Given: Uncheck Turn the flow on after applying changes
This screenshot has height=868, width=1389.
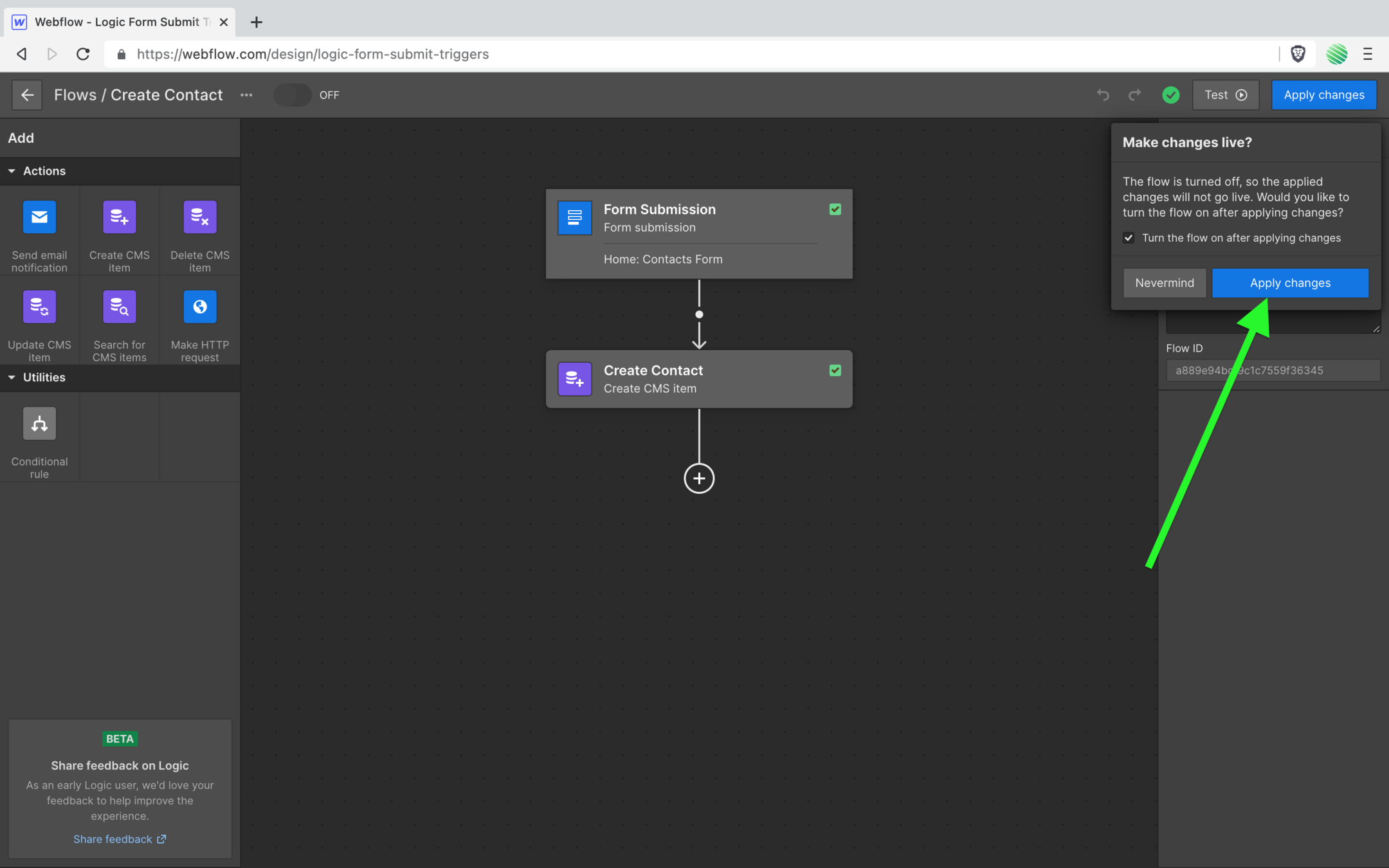Looking at the screenshot, I should (x=1129, y=238).
